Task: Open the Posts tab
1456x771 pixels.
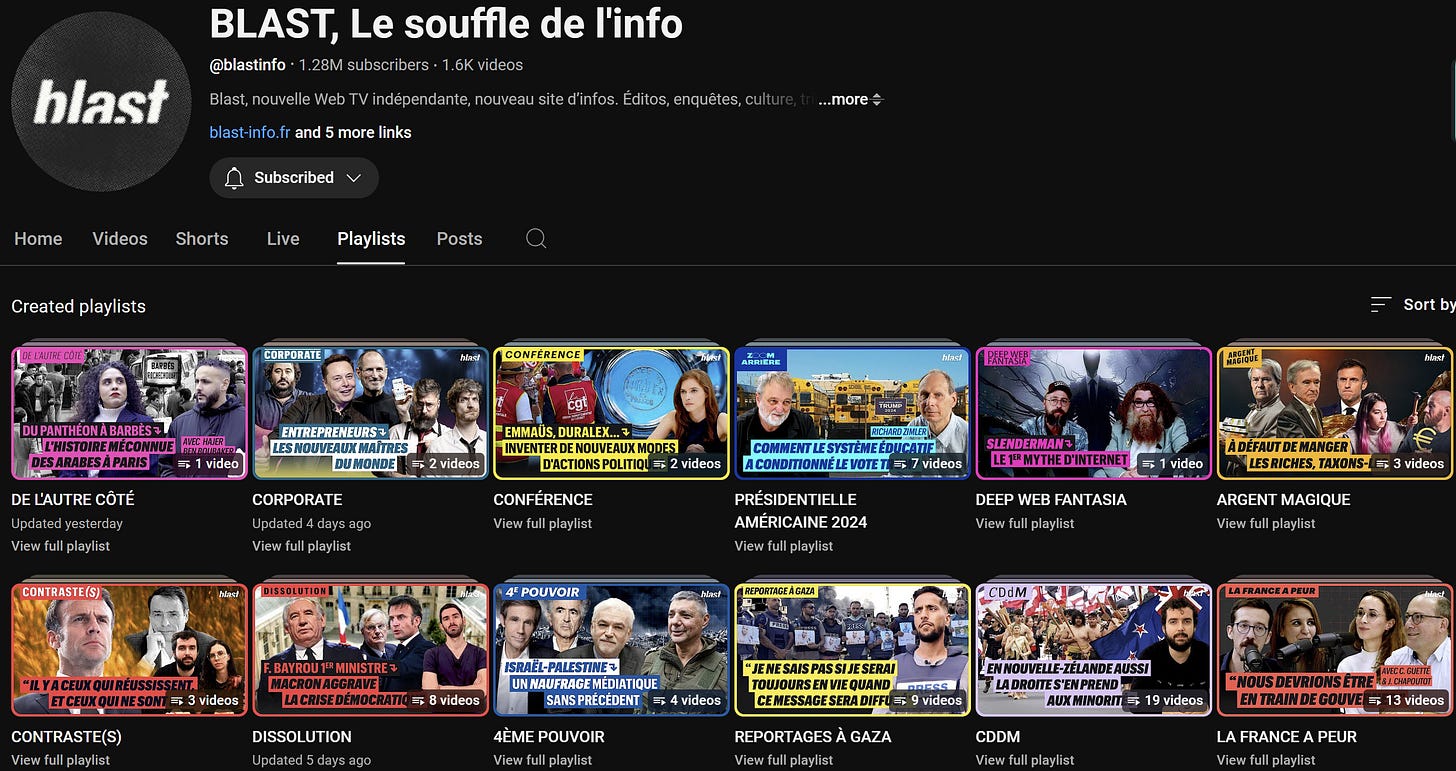Action: tap(460, 239)
